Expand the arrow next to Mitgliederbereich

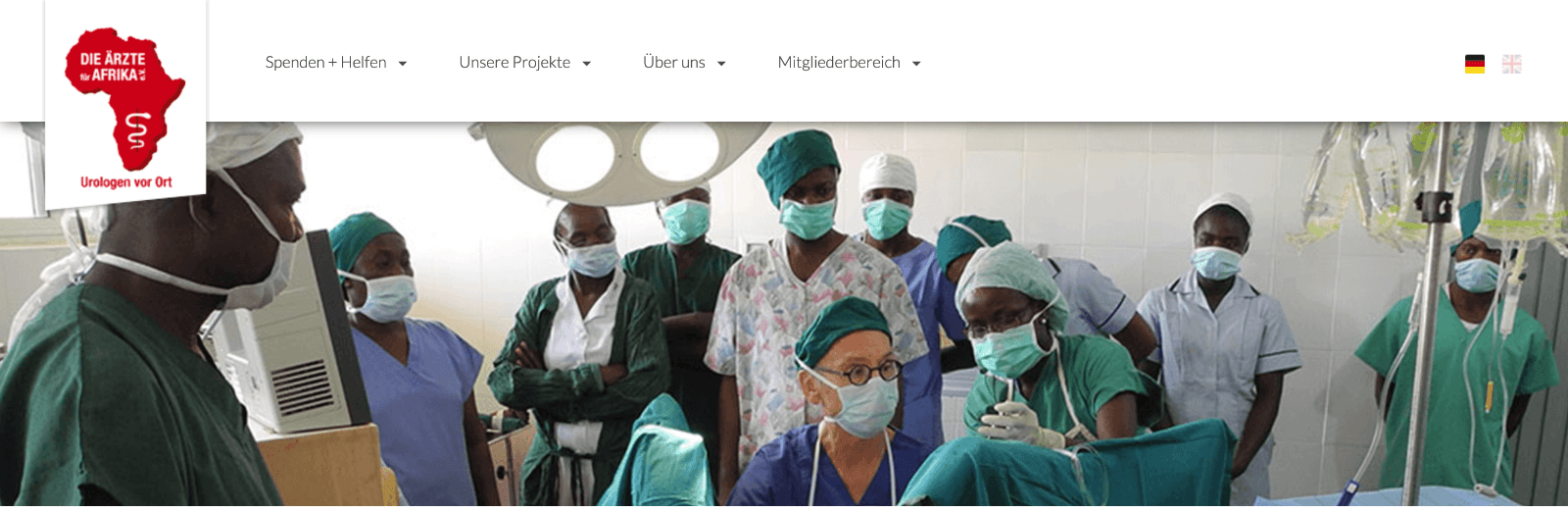(916, 64)
